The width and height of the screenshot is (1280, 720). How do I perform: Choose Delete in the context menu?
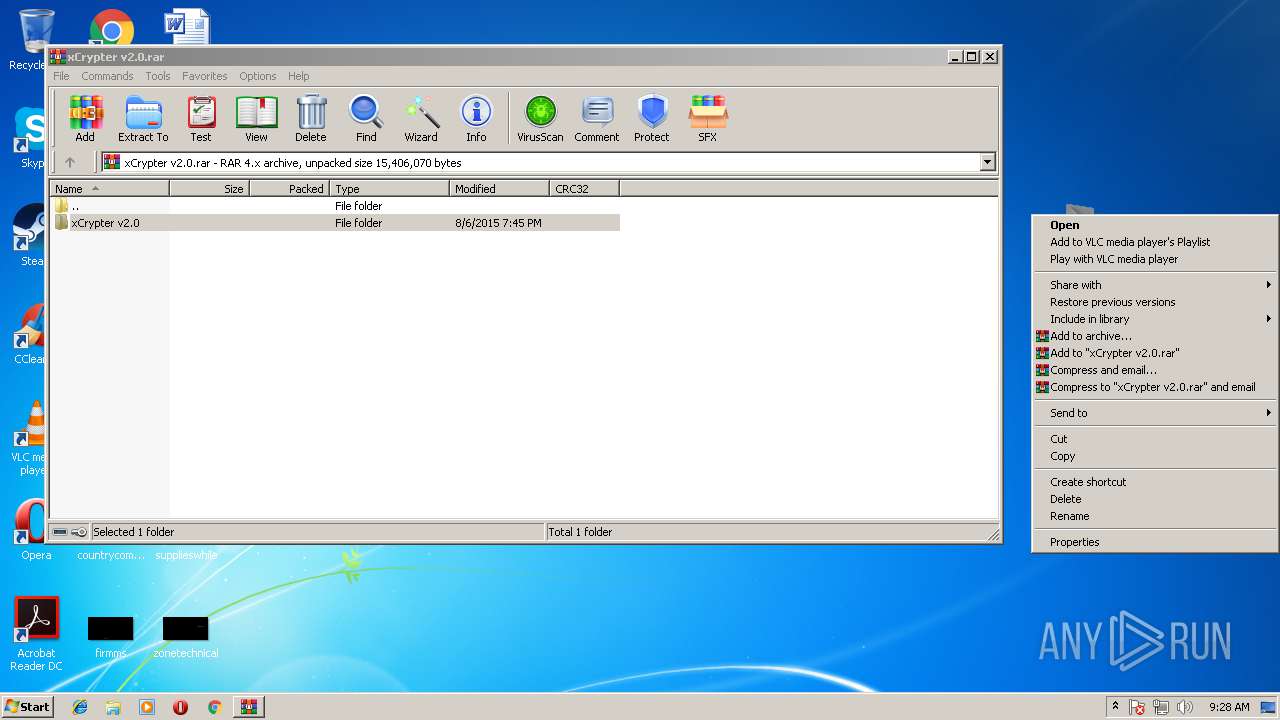(x=1155, y=499)
